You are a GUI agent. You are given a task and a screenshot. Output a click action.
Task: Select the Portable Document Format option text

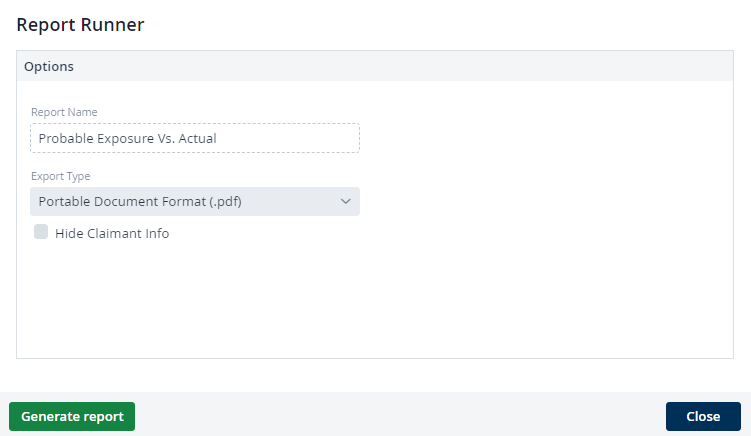click(x=140, y=202)
